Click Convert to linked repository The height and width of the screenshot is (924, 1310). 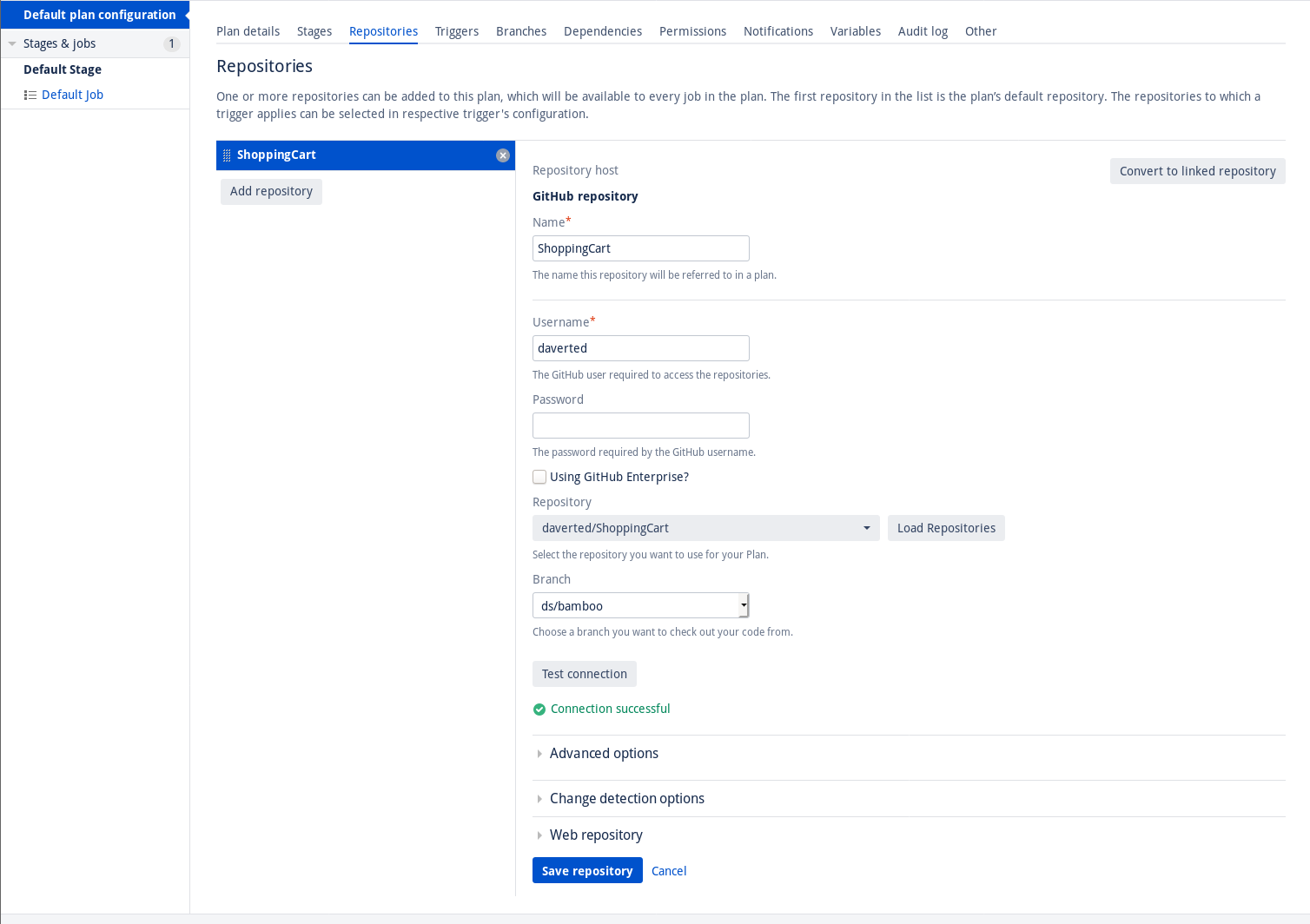[x=1198, y=171]
